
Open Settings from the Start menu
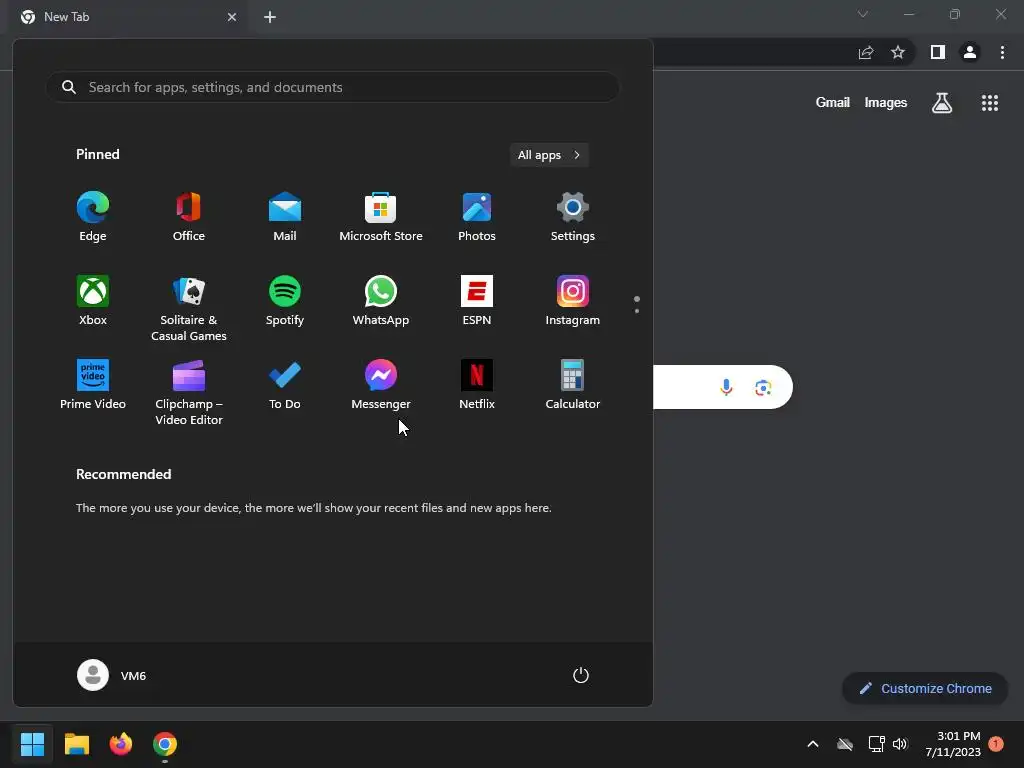(x=573, y=217)
